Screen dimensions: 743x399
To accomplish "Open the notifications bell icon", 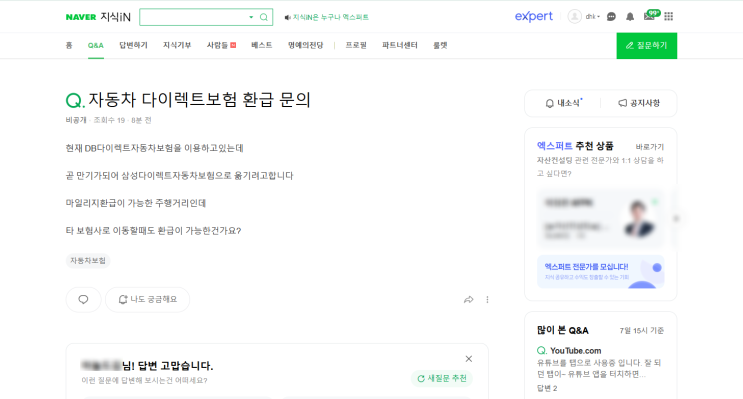I will [x=630, y=17].
